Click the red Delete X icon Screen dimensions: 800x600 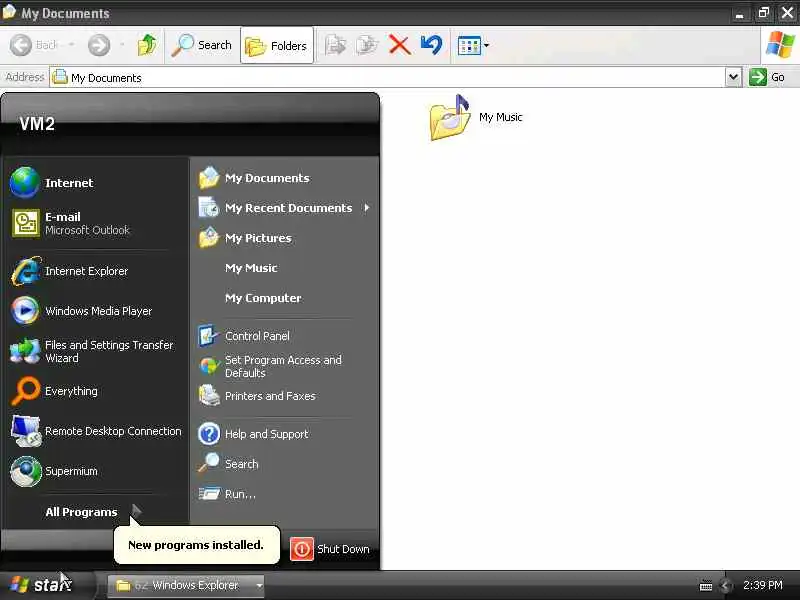399,45
